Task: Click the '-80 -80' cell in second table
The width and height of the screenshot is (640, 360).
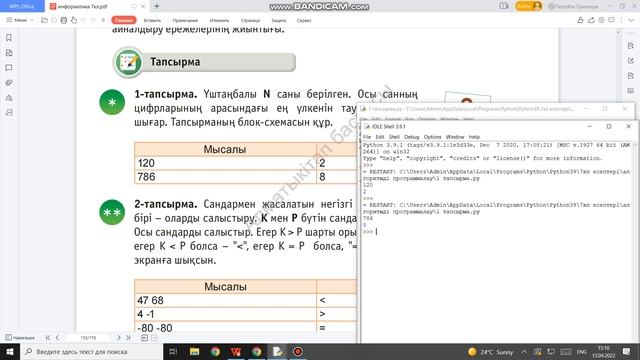Action: pos(225,328)
